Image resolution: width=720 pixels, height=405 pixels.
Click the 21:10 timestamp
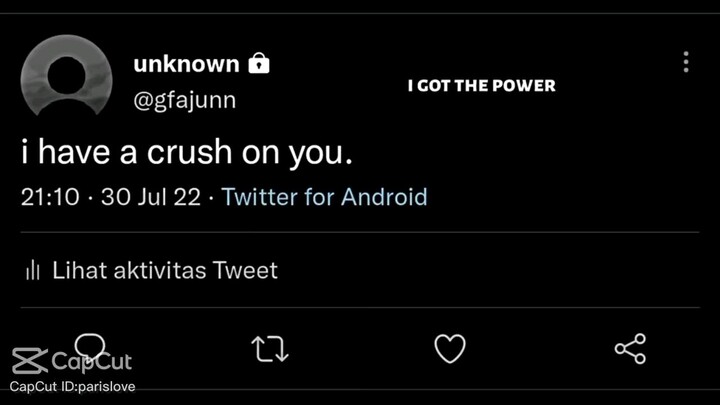(x=50, y=196)
